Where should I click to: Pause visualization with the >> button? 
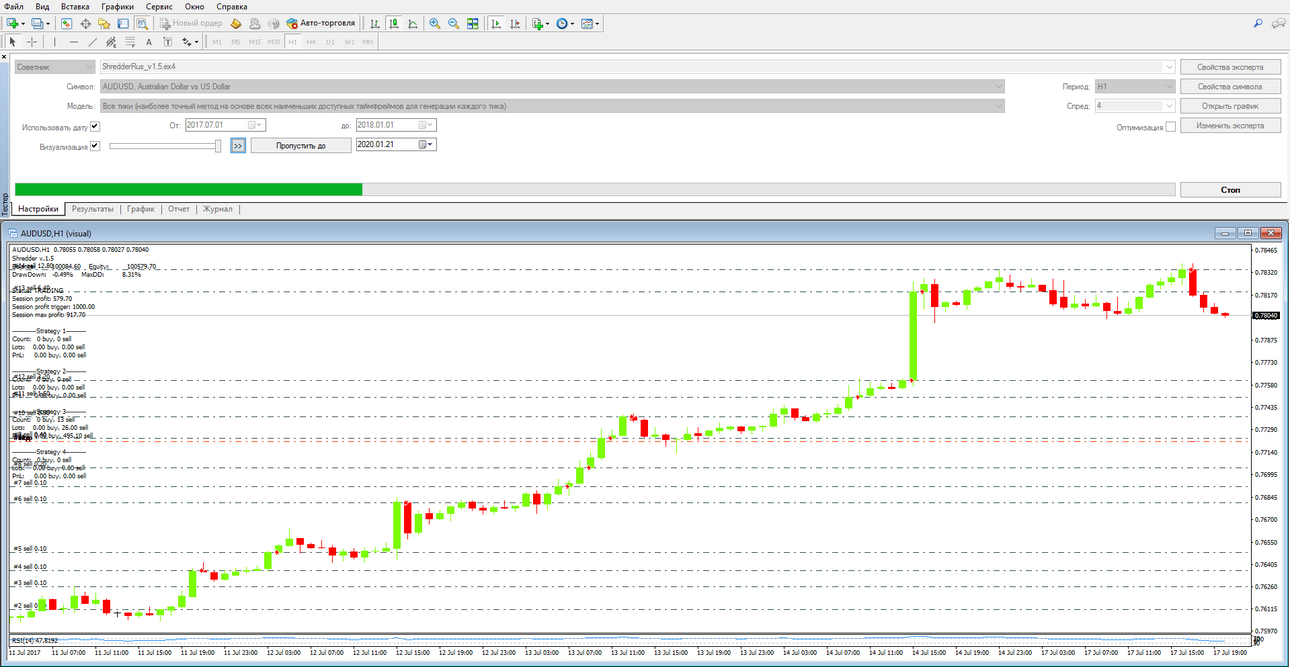[238, 145]
